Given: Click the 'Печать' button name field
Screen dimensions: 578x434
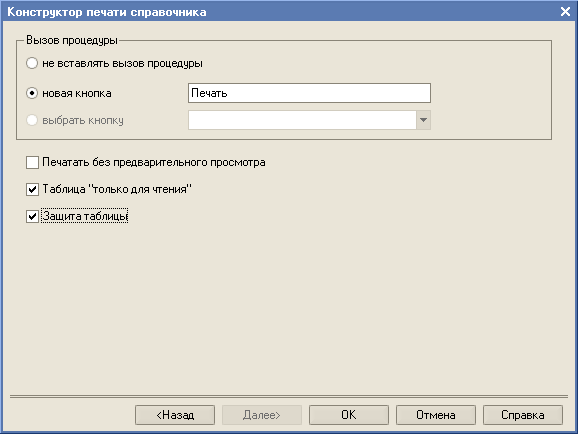Looking at the screenshot, I should coord(309,93).
